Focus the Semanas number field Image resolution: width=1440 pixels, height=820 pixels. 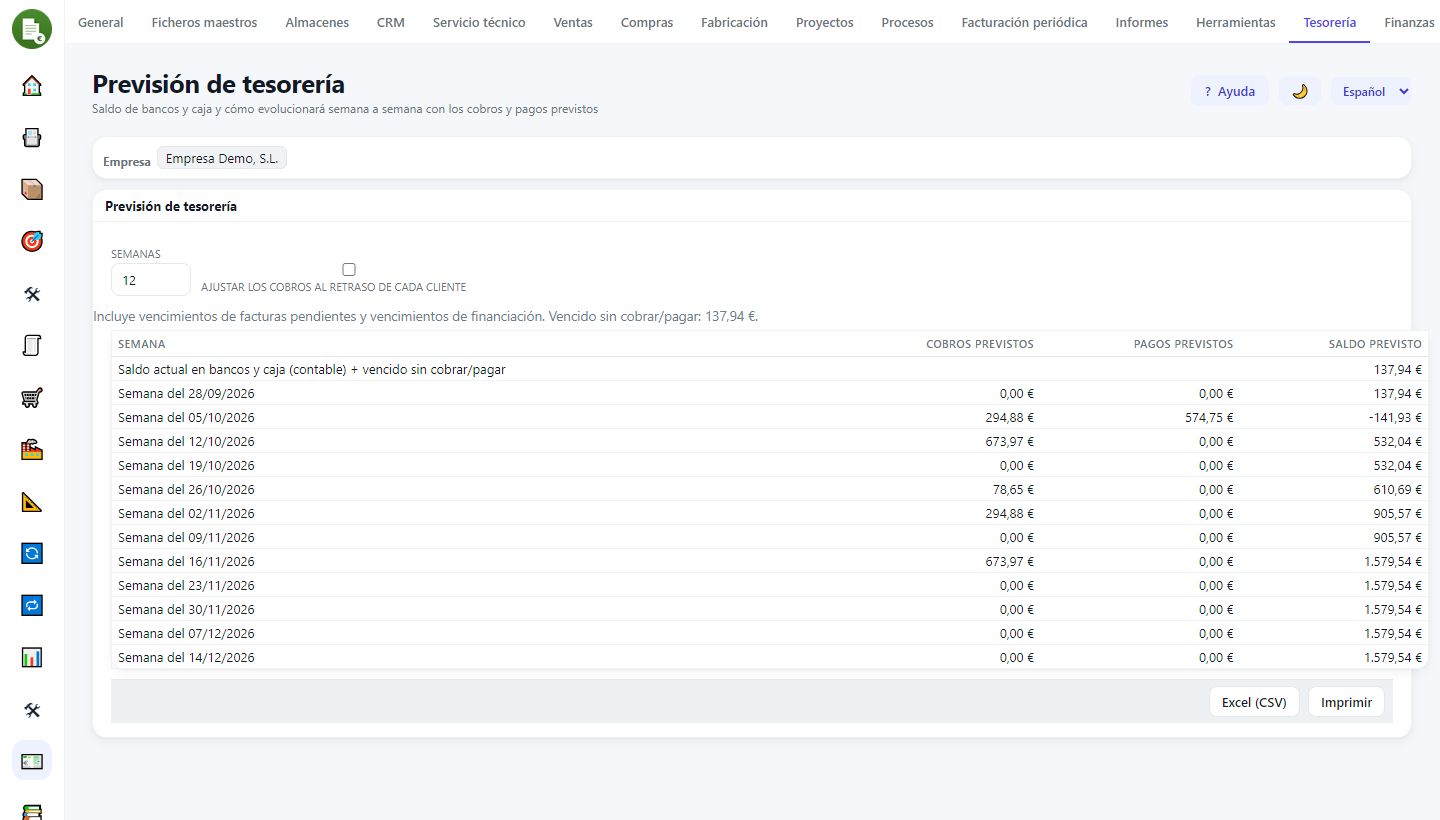pos(150,280)
